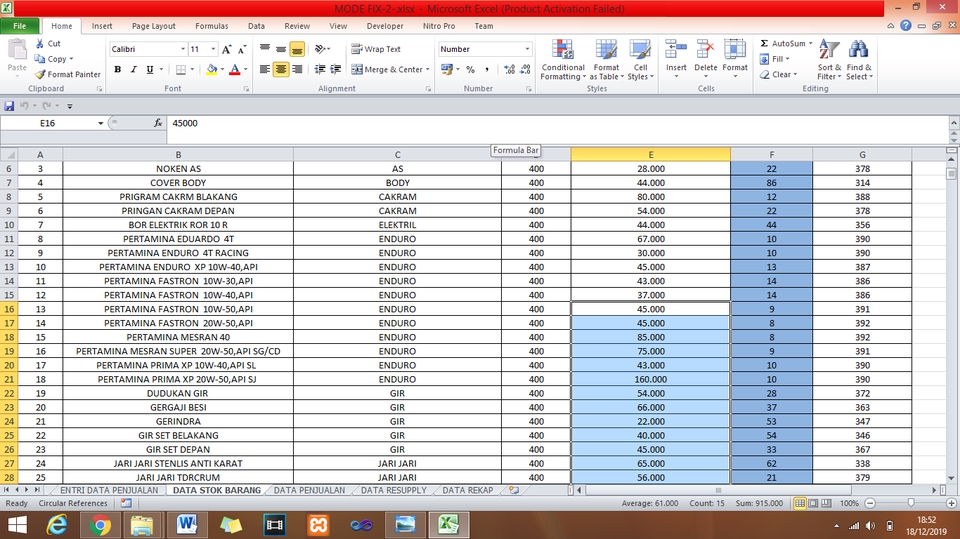Click the Paste icon
Viewport: 960px width, 539px height.
(17, 50)
